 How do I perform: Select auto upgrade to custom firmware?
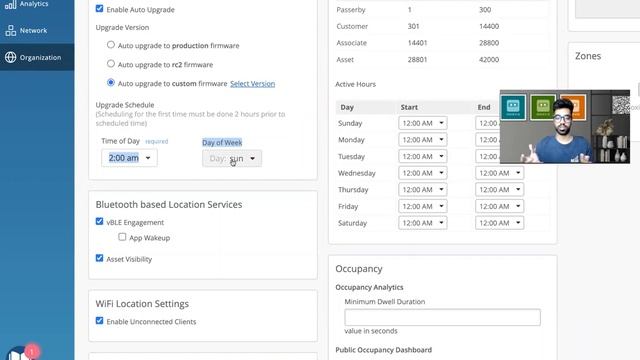pos(111,82)
